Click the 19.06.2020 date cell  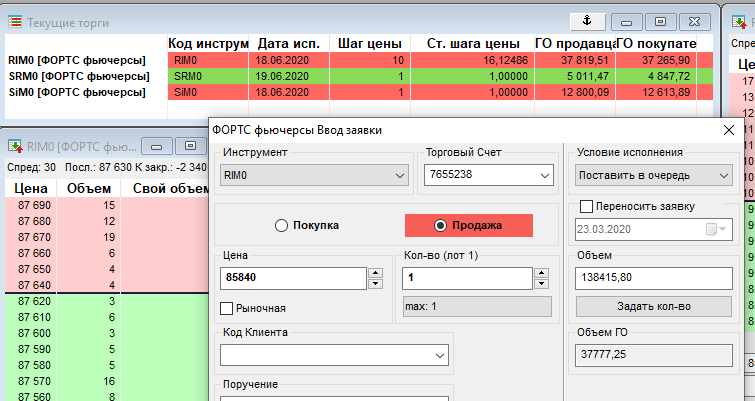point(289,77)
